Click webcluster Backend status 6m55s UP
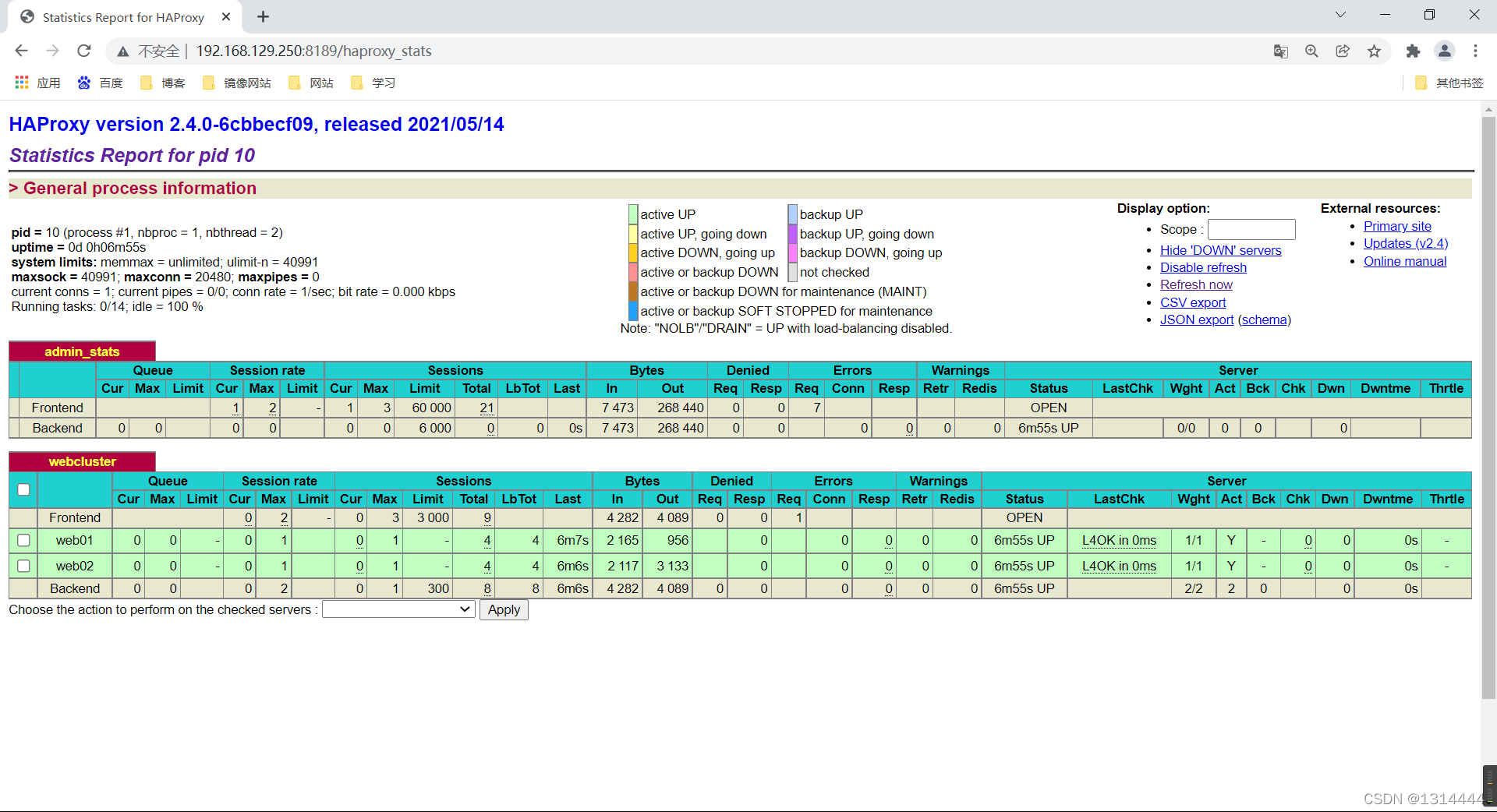Screen dimensions: 1497x812 (x=1024, y=588)
